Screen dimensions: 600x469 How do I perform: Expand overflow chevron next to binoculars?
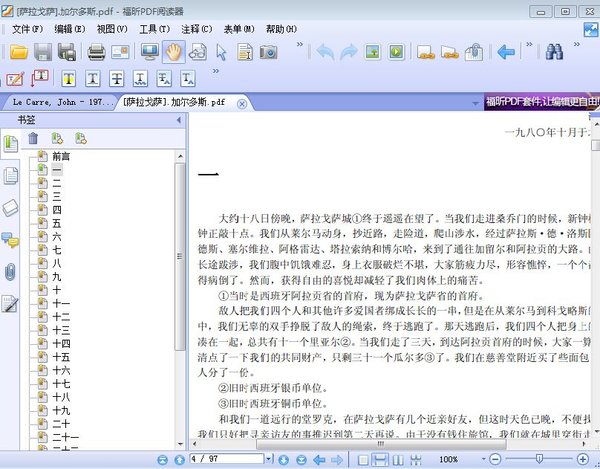[577, 44]
